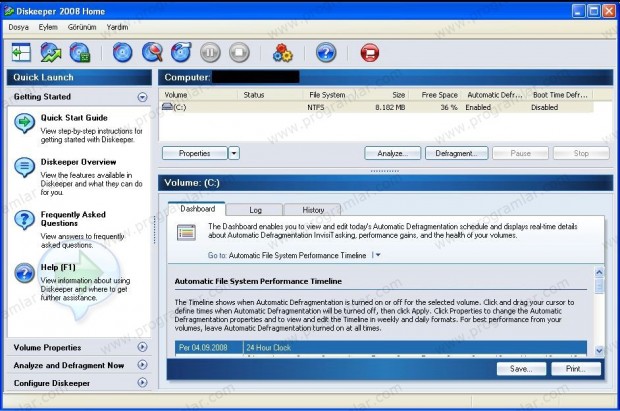Expand the Analyze and Defragment Now section
Viewport: 620px width, 411px height.
tap(142, 365)
